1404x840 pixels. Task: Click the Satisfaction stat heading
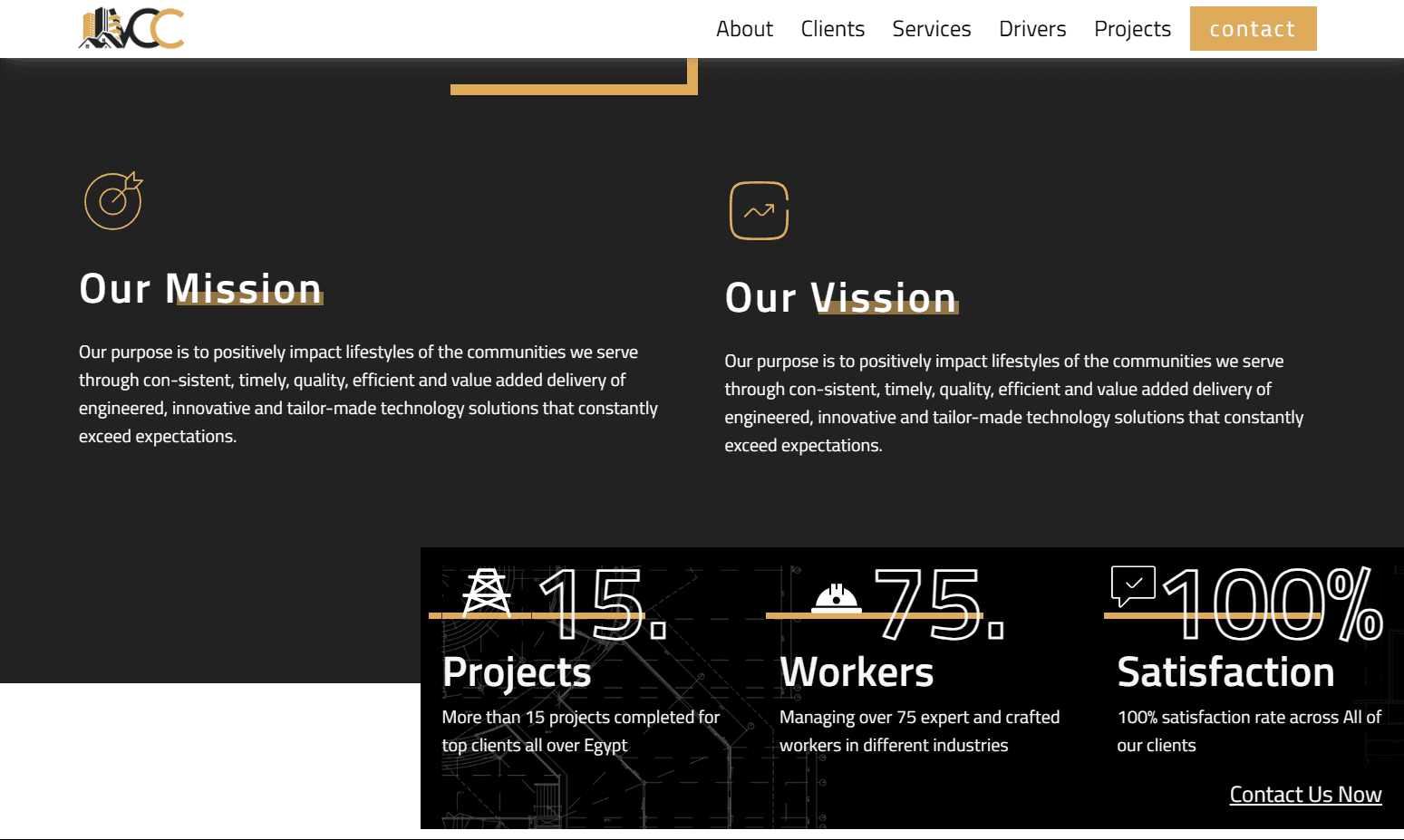[x=1225, y=672]
